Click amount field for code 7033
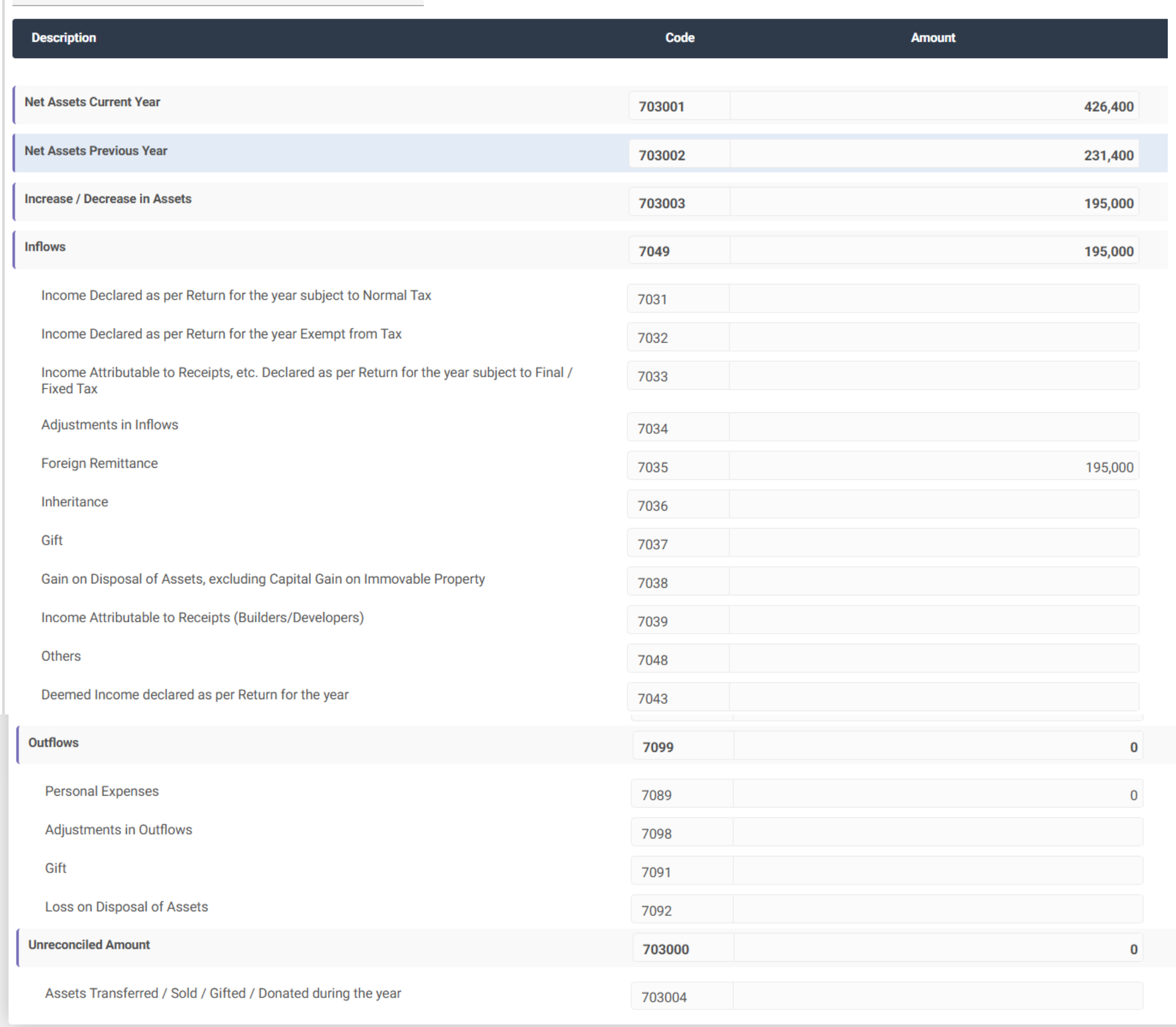 (934, 376)
